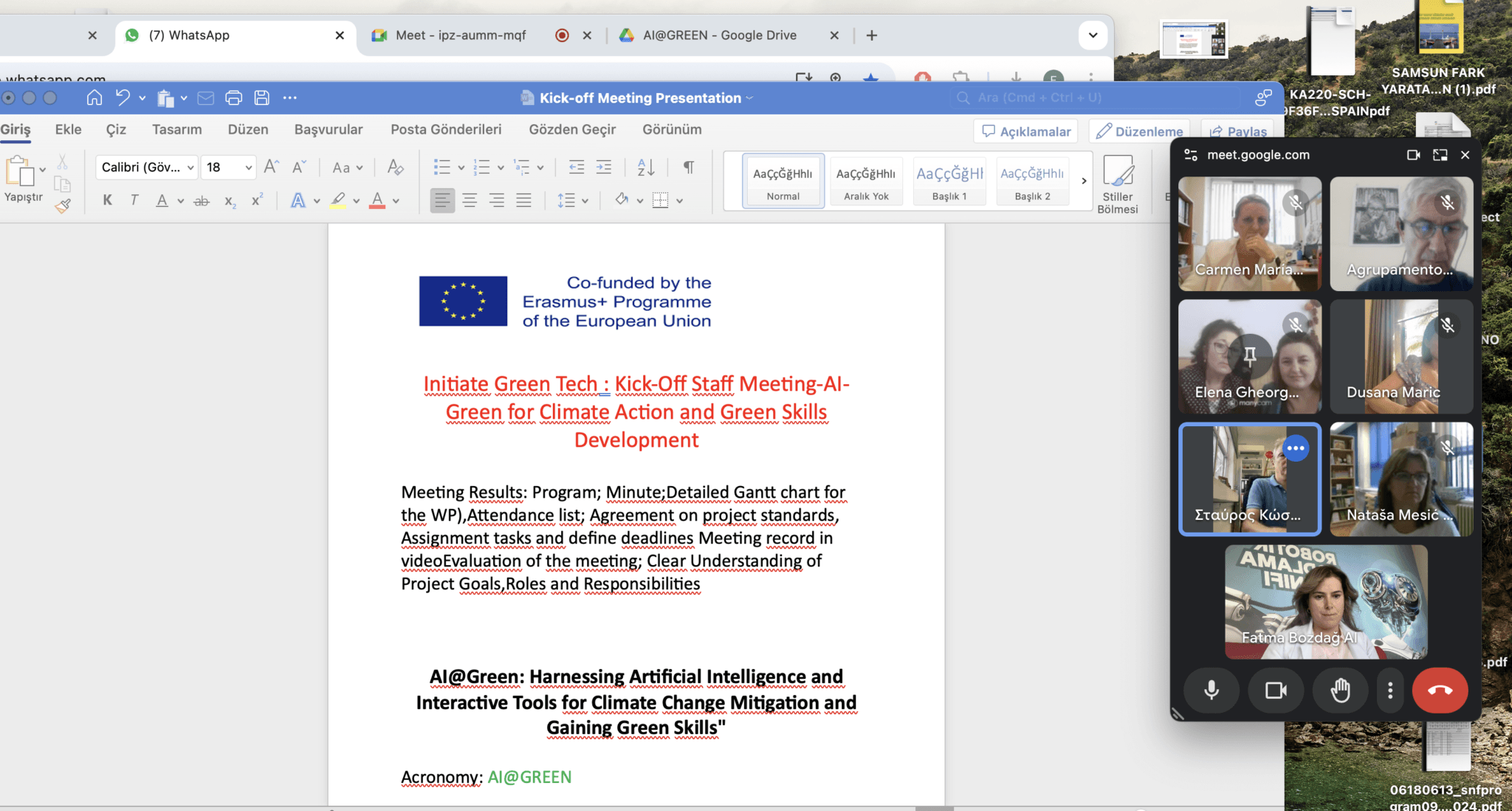Expand the styles gallery arrow

click(1083, 181)
